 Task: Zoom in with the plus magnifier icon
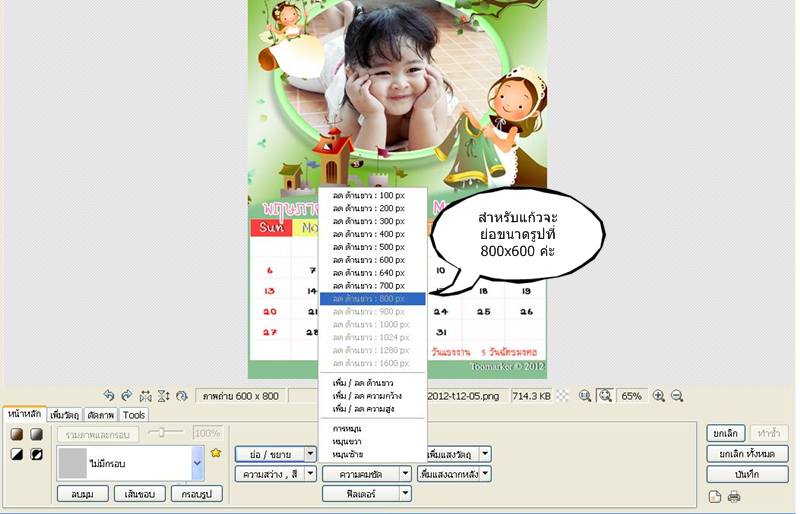tap(659, 396)
